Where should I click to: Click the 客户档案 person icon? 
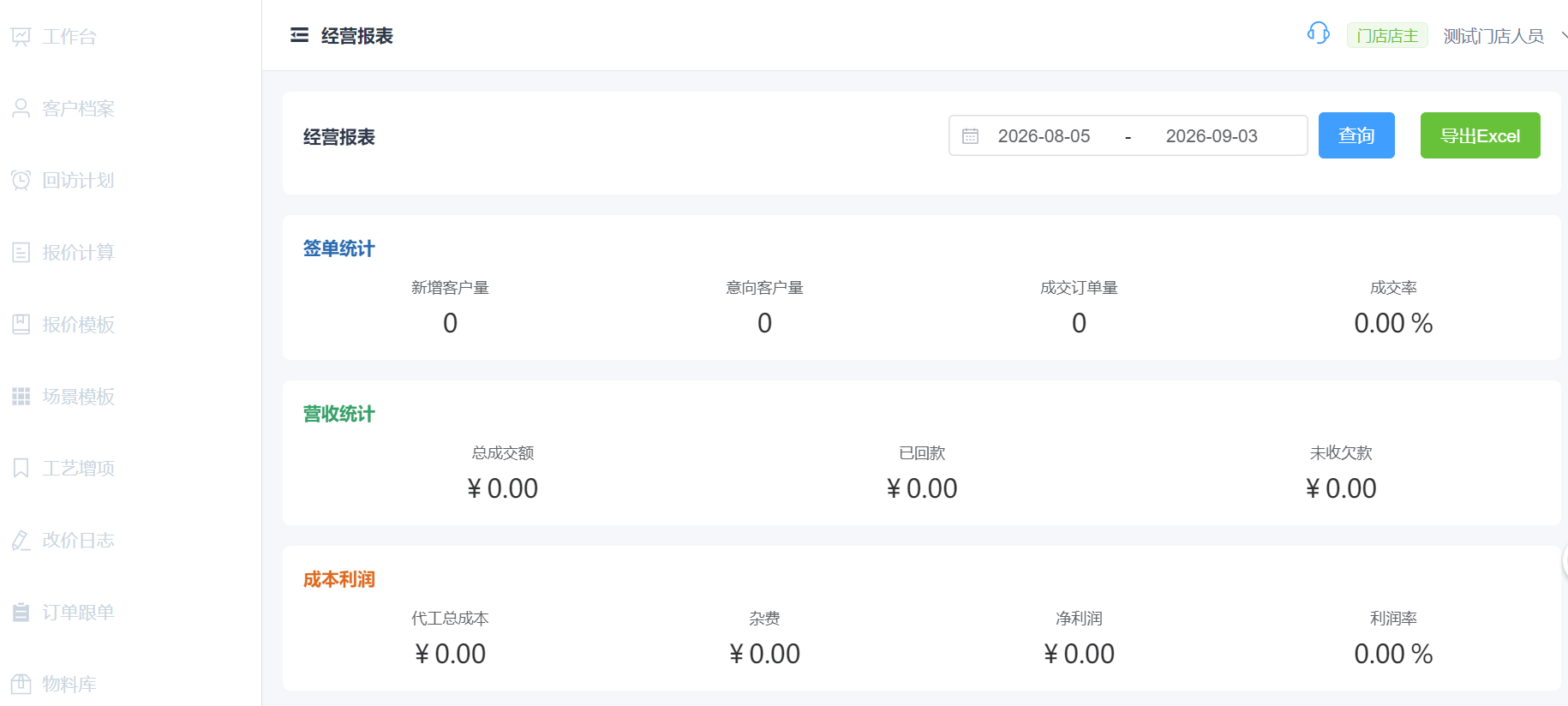[21, 109]
